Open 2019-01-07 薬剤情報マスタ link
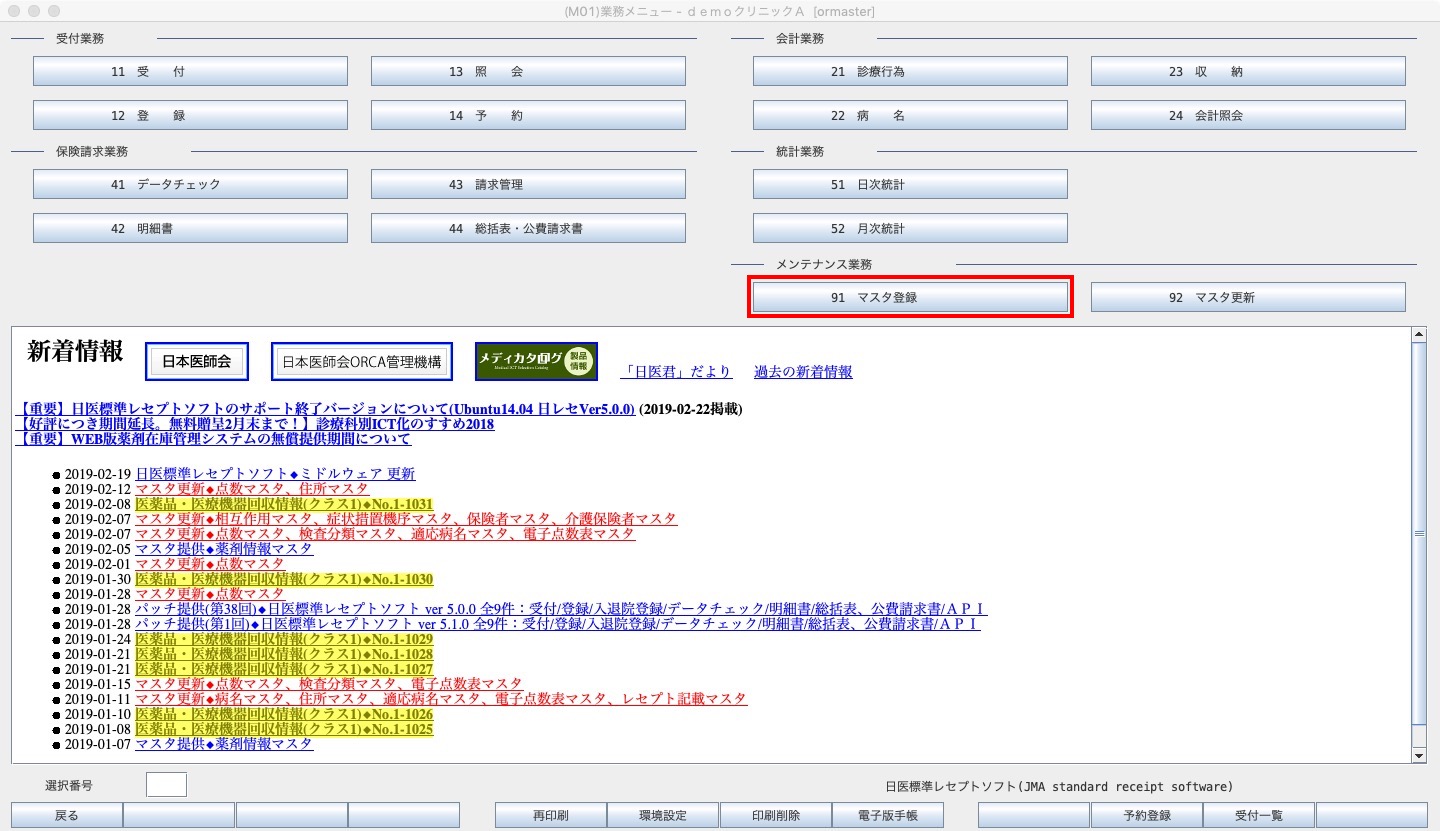This screenshot has width=1440, height=831. coord(224,744)
